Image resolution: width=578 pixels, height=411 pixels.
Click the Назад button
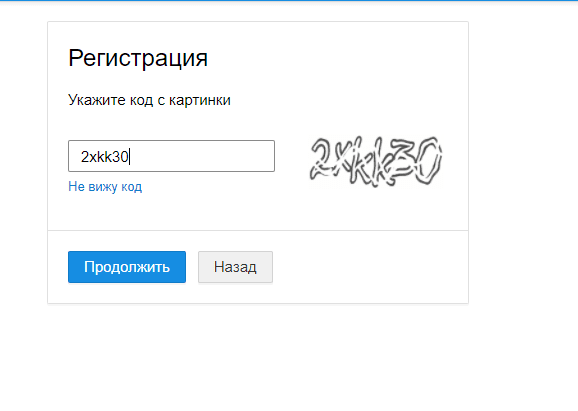(x=235, y=267)
